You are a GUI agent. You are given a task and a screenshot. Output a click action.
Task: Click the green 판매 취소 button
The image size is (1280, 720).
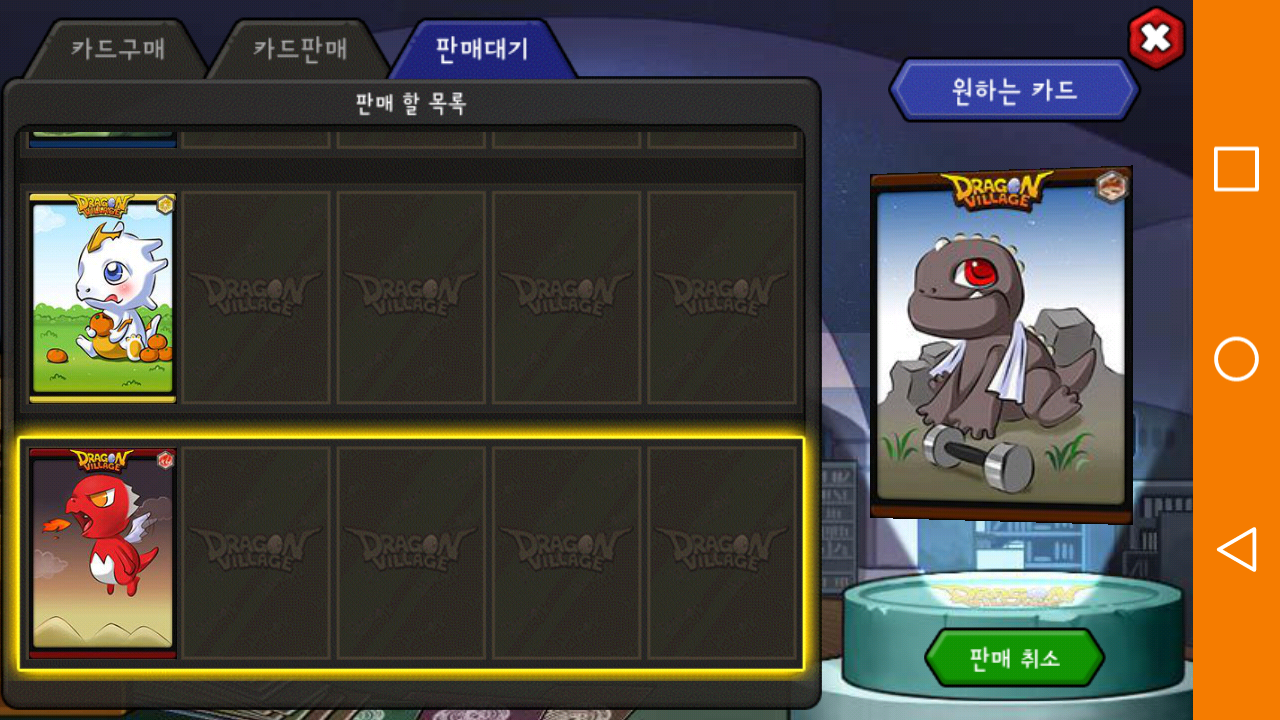pos(1014,658)
